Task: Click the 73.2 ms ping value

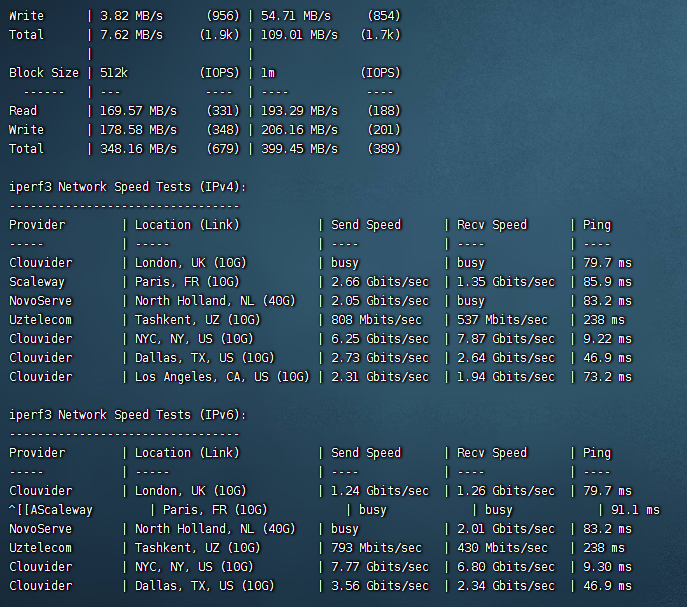Action: 607,377
